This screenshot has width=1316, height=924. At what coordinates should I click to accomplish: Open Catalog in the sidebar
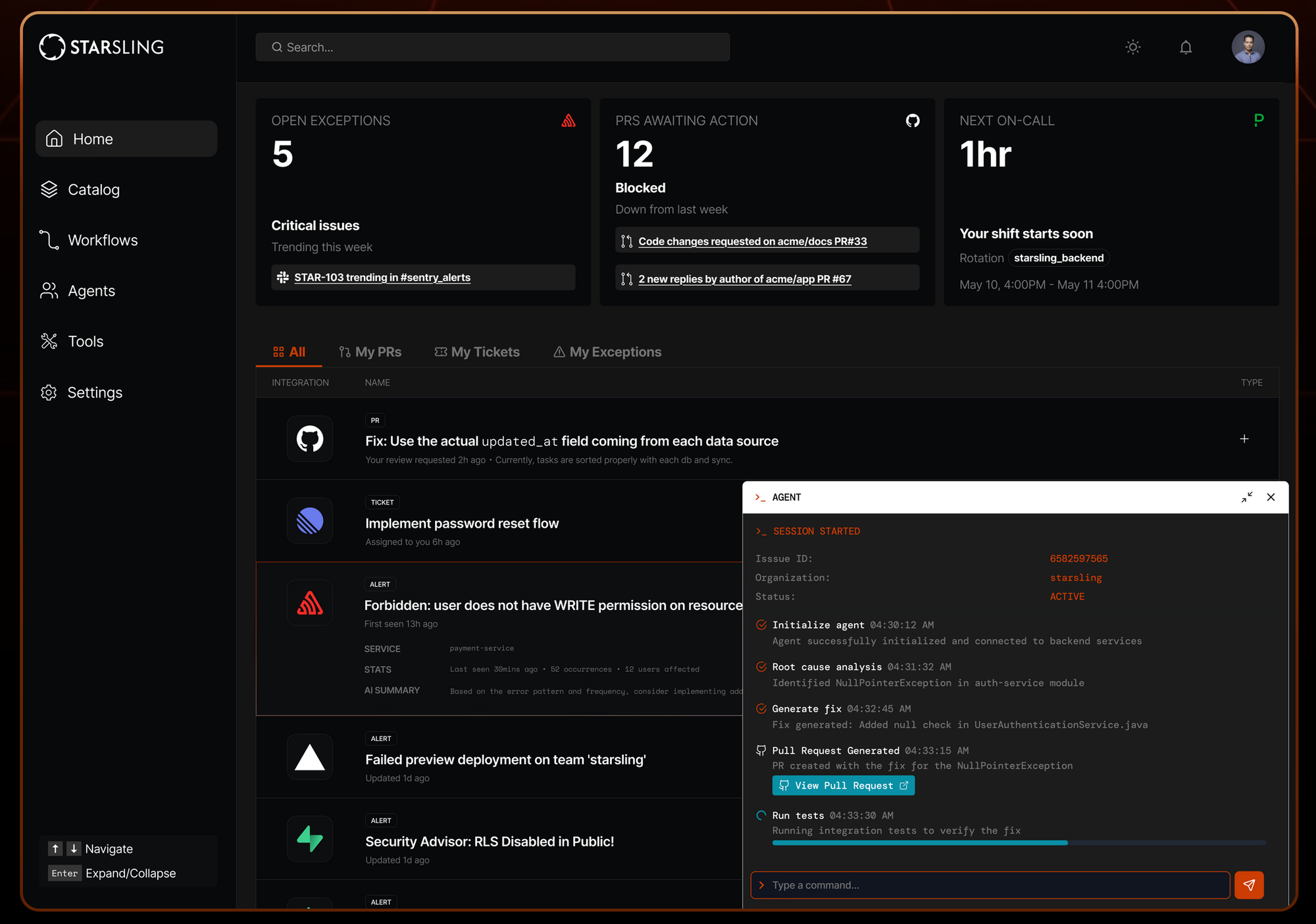click(80, 190)
